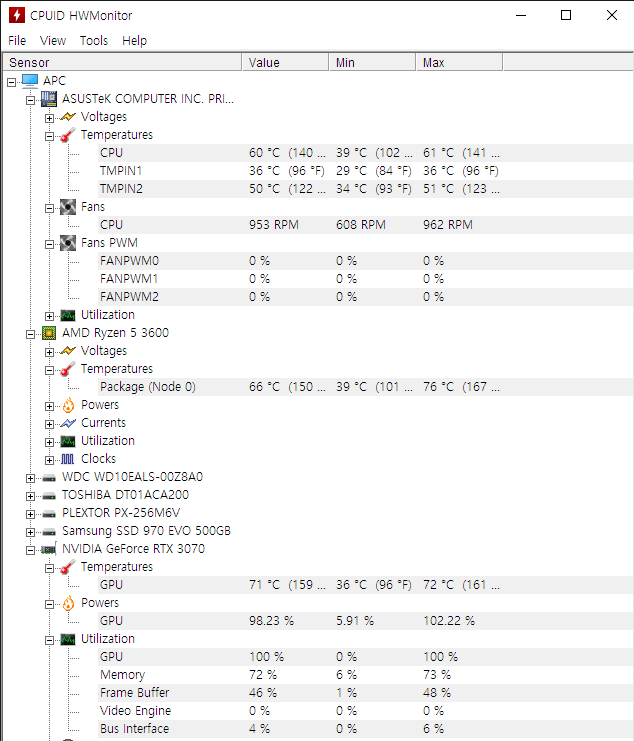This screenshot has width=634, height=741.
Task: Click the motherboard Temperatures thermometer icon
Action: point(68,135)
